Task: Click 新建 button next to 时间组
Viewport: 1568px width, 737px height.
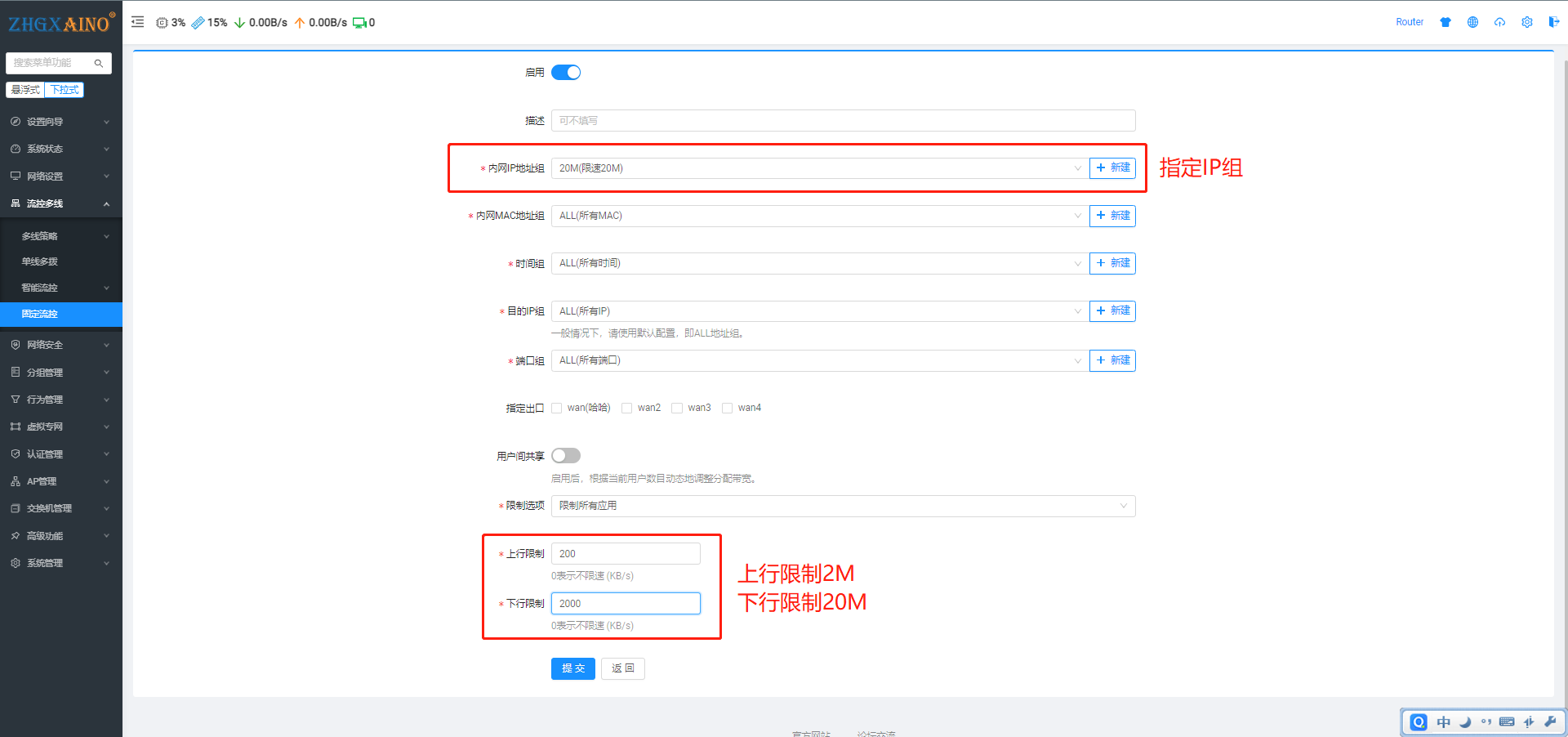Action: point(1112,263)
